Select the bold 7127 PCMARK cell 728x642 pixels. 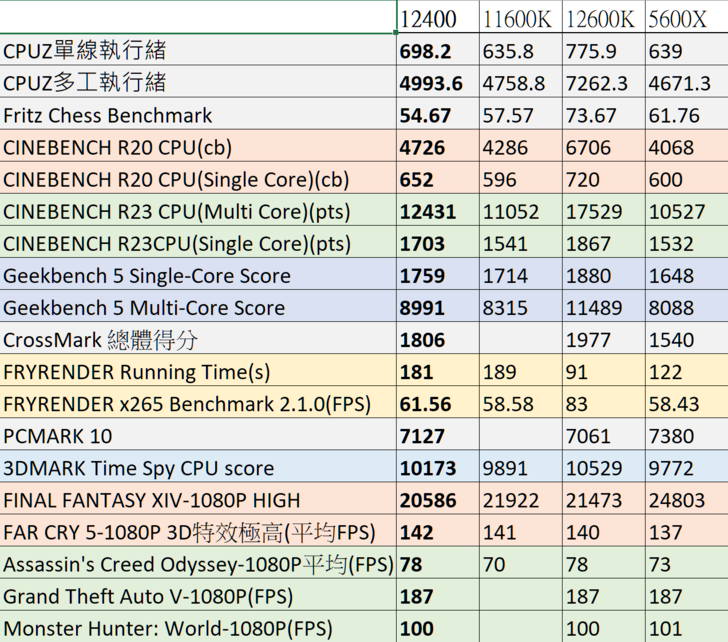click(438, 434)
